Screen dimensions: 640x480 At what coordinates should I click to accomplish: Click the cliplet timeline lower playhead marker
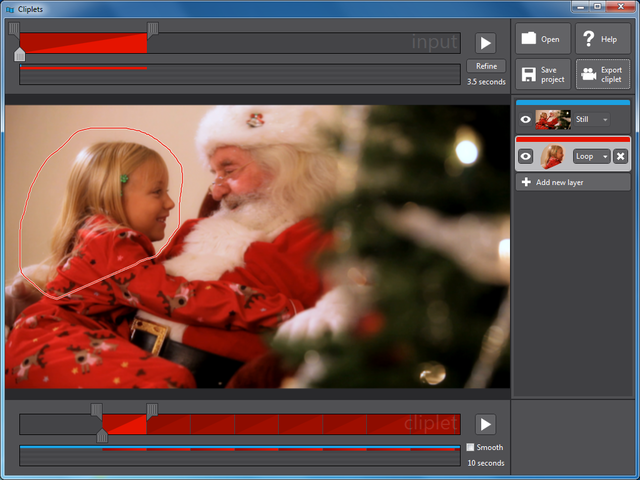(x=102, y=436)
